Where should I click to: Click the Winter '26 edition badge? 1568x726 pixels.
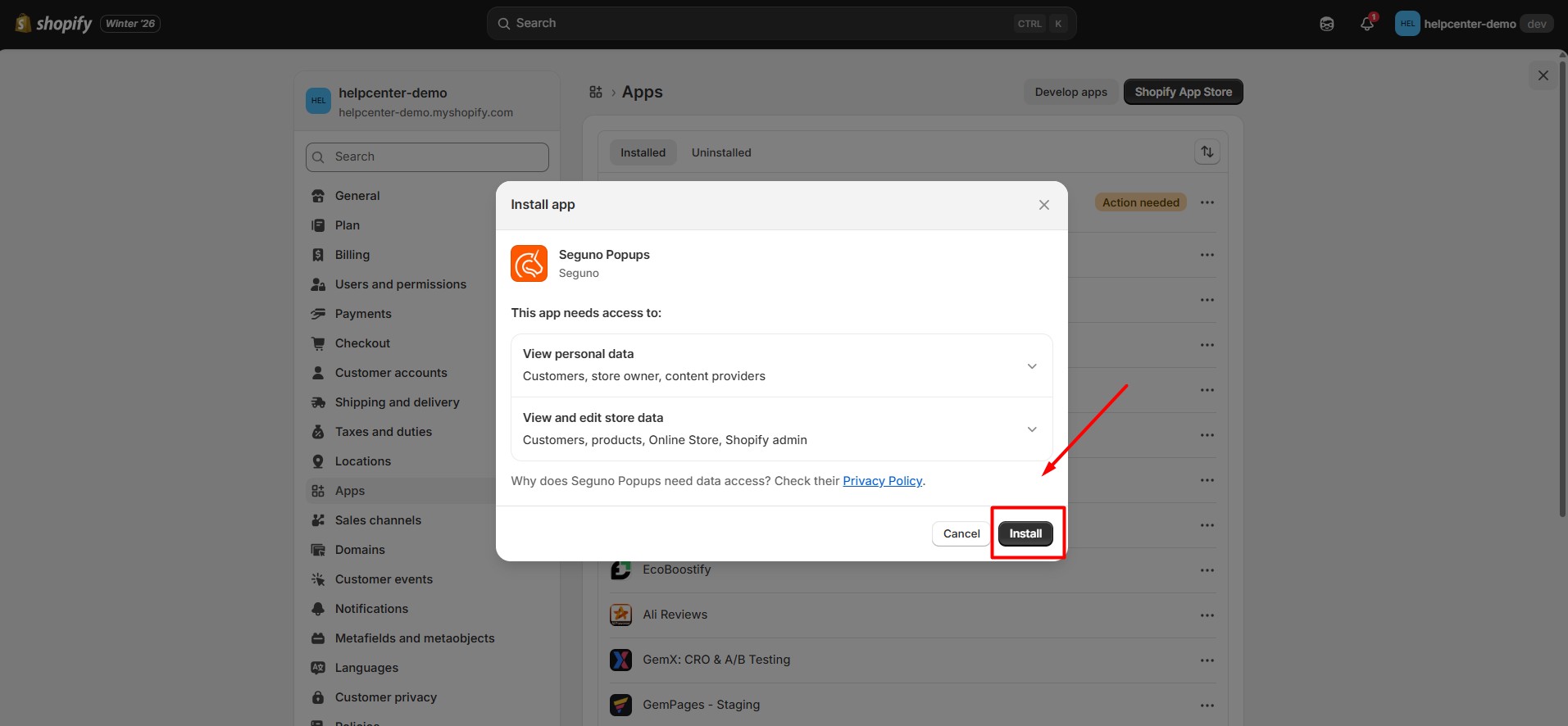pos(130,24)
